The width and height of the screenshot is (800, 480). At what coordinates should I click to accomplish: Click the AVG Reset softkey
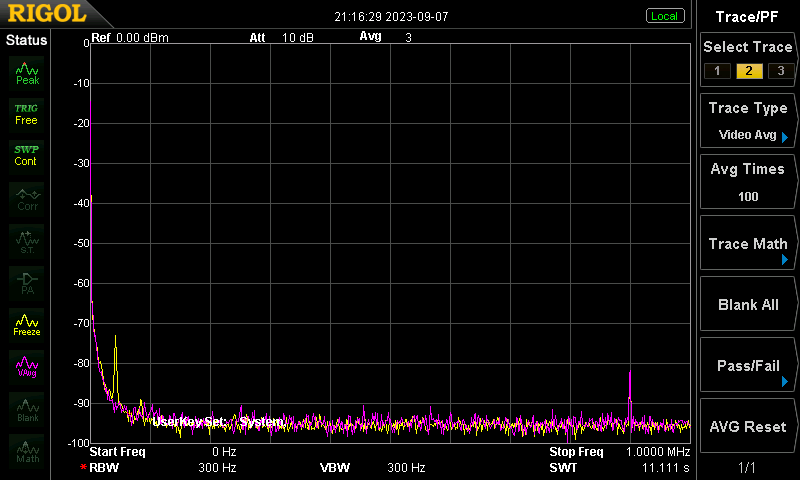(x=748, y=426)
